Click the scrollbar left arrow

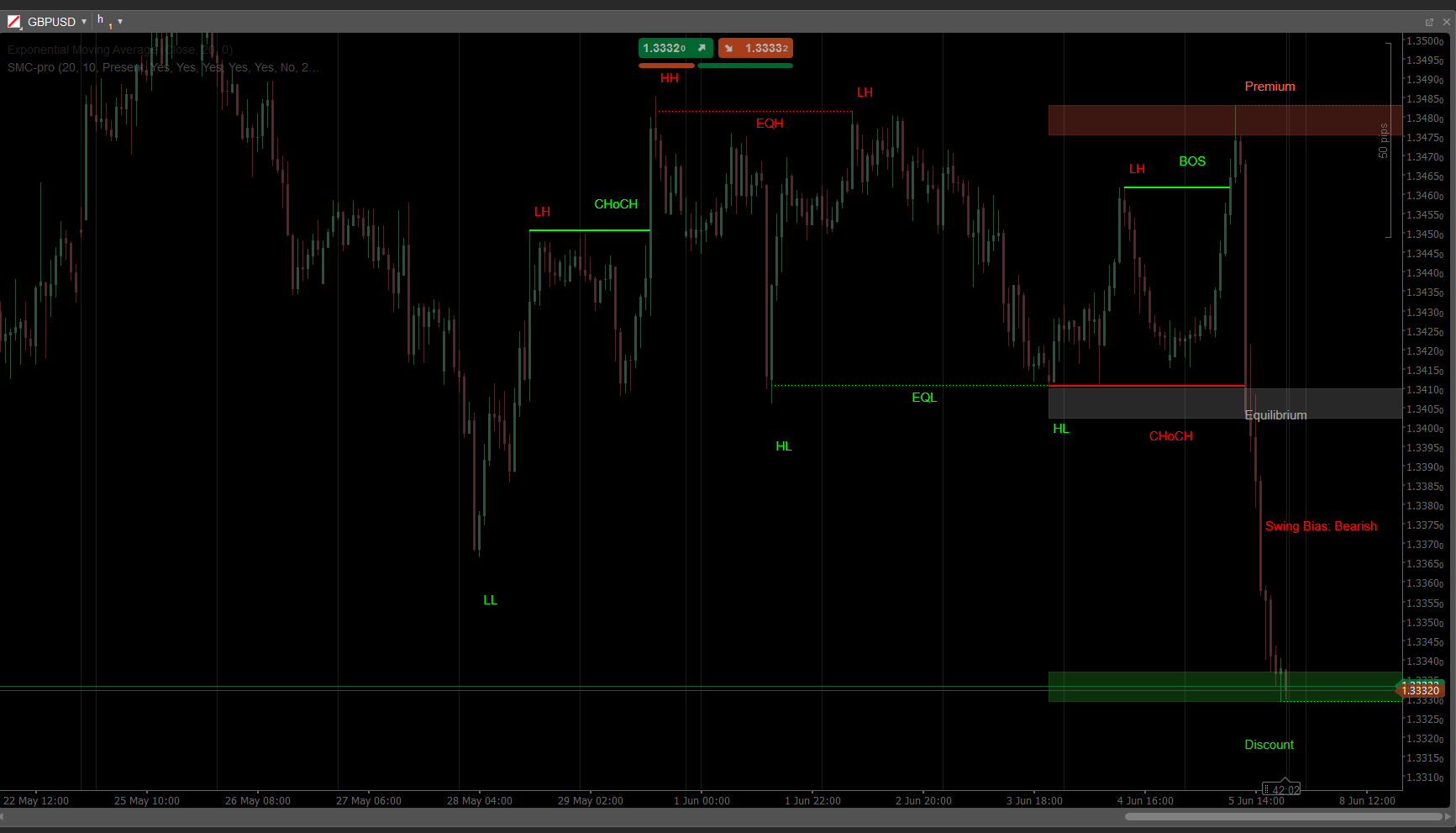[x=3, y=816]
